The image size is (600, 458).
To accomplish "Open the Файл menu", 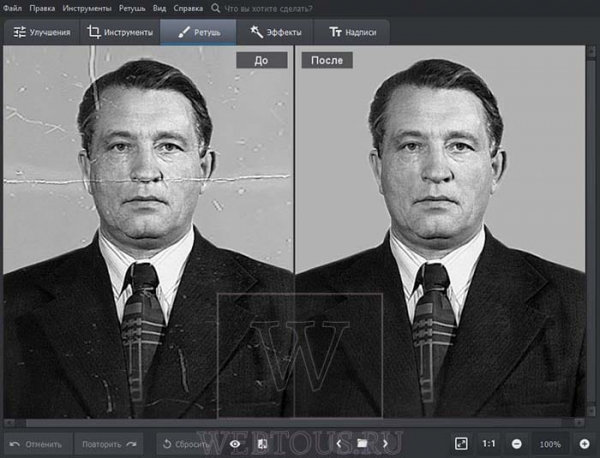I will tap(13, 8).
